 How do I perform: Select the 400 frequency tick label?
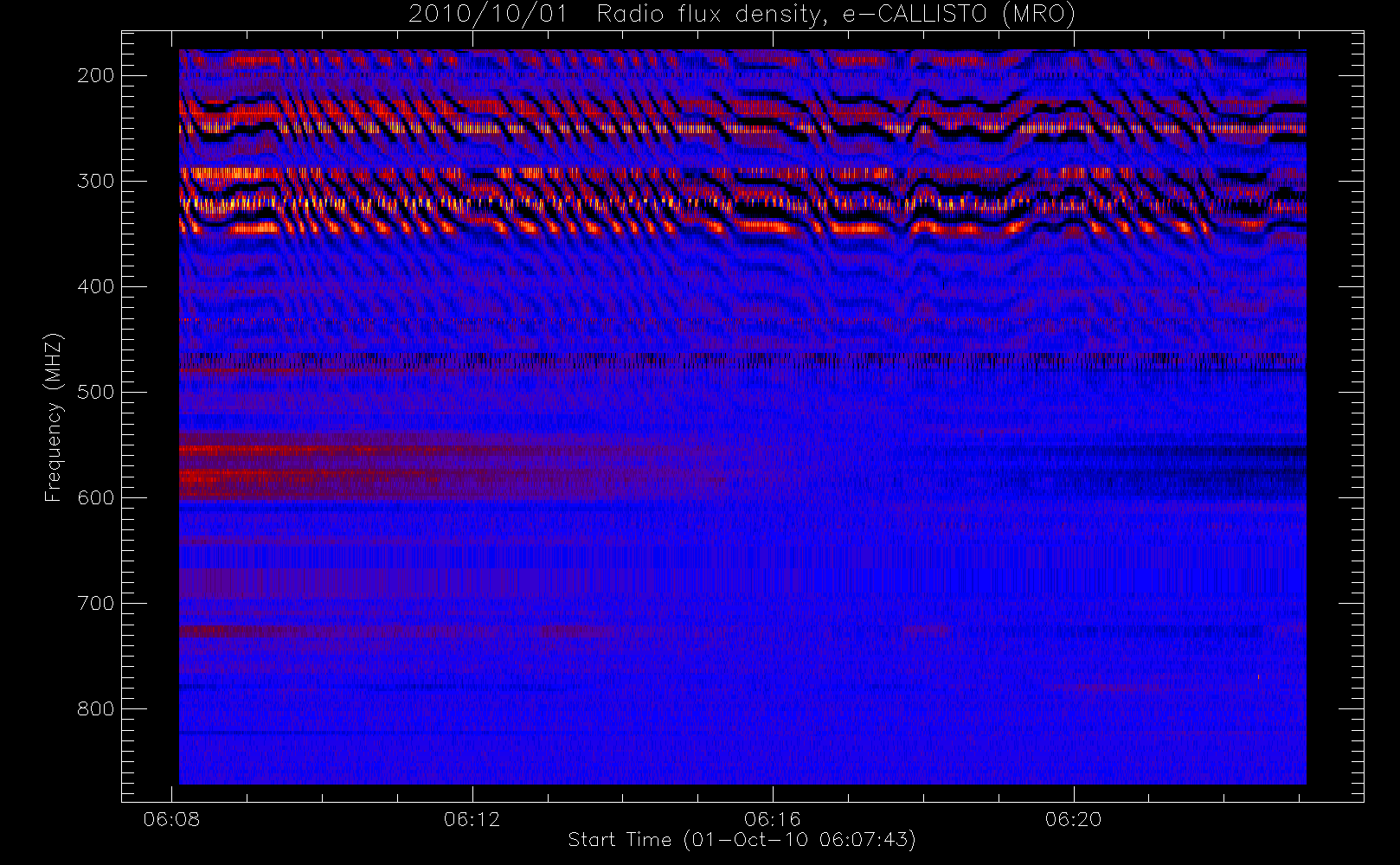[96, 286]
